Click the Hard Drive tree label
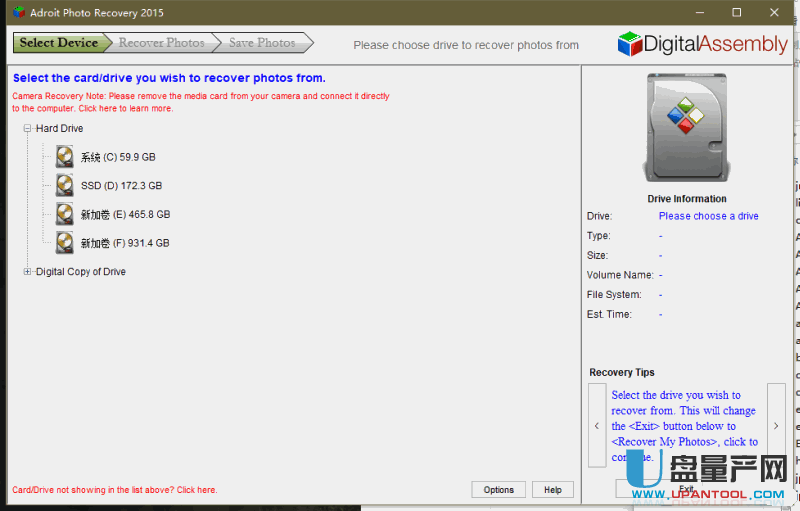Image resolution: width=800 pixels, height=511 pixels. (x=59, y=129)
